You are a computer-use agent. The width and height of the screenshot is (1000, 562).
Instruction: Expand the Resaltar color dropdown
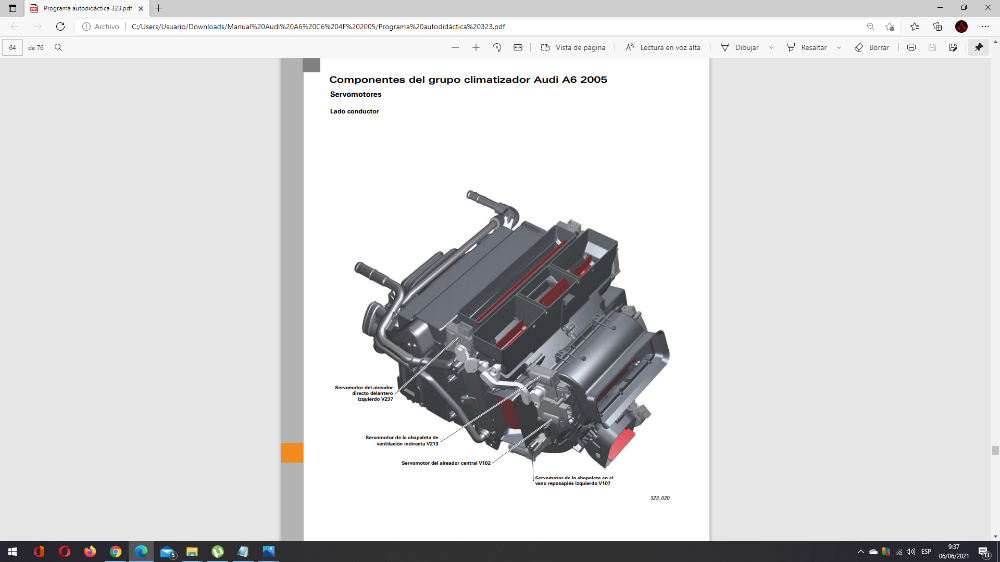pyautogui.click(x=839, y=47)
